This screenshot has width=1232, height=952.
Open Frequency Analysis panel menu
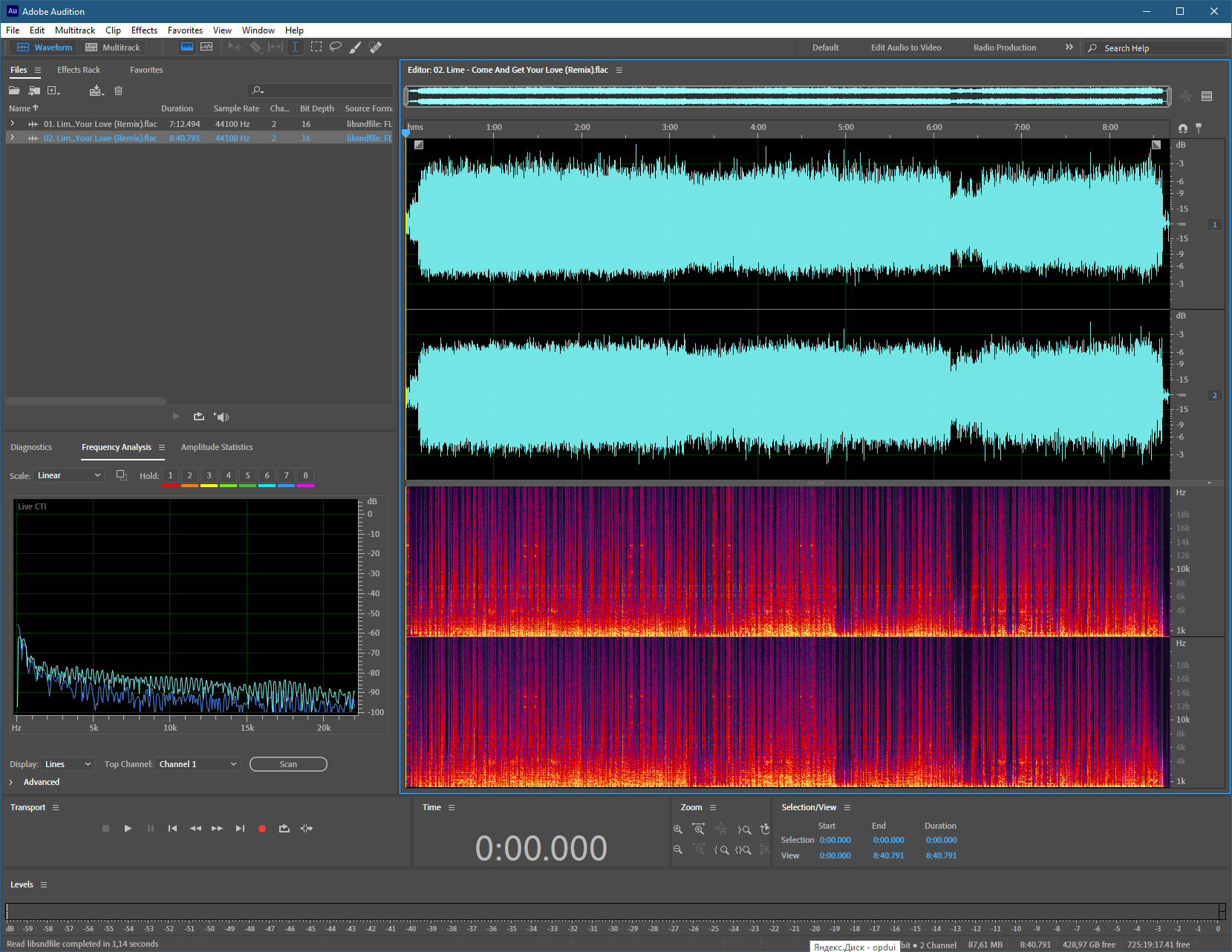click(162, 447)
